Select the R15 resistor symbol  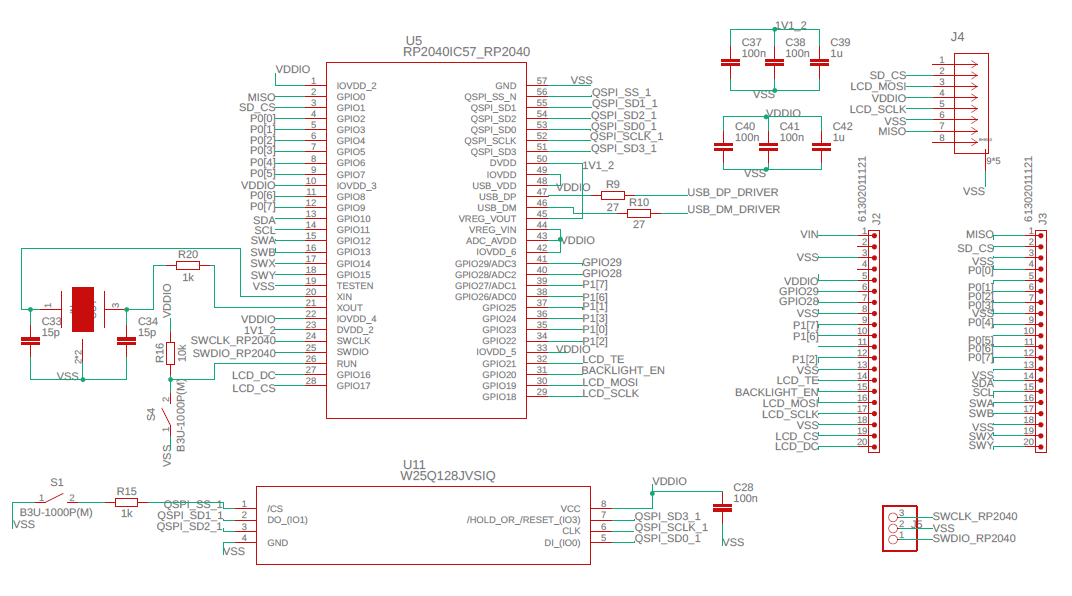pos(126,502)
